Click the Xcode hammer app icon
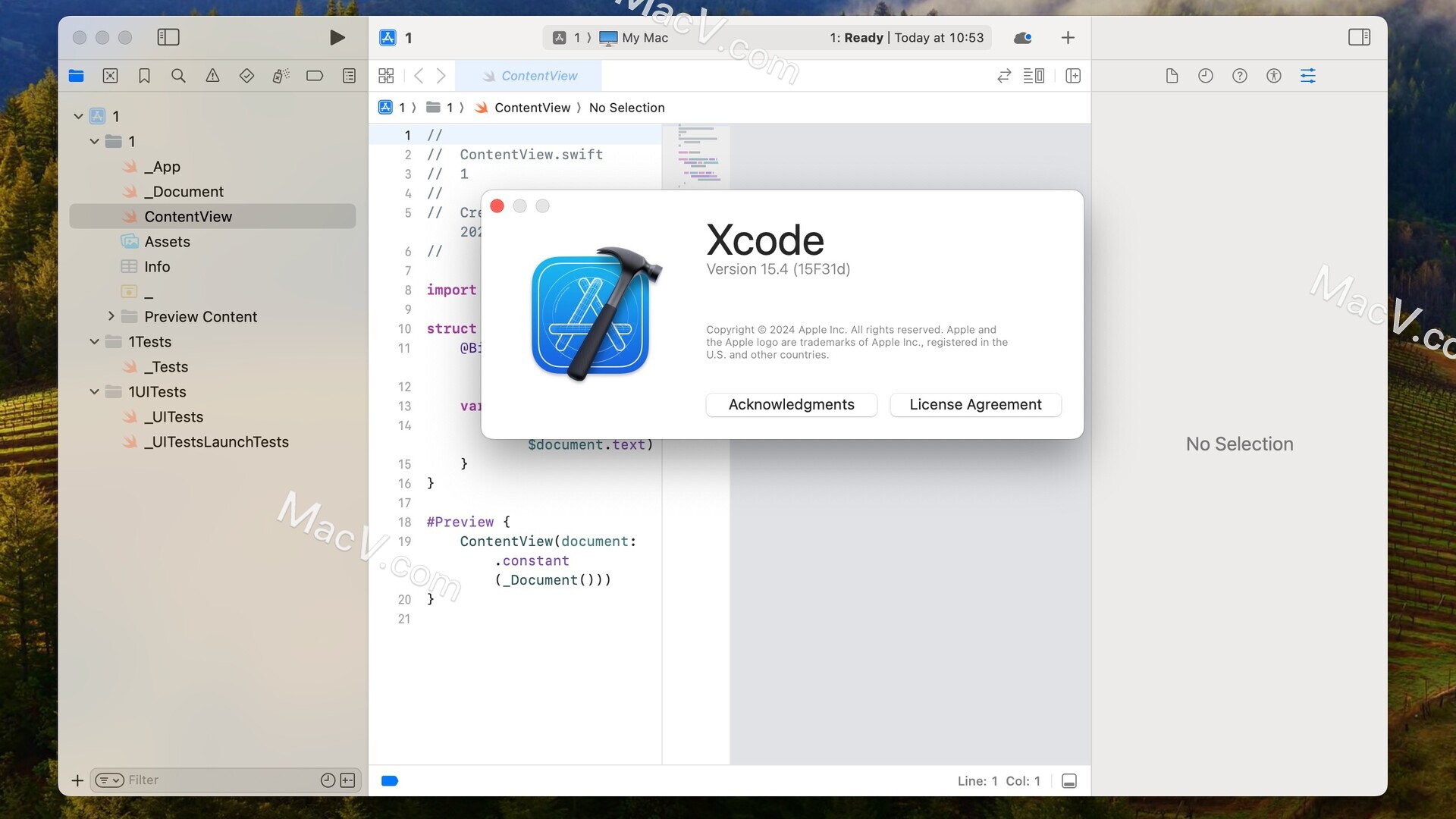This screenshot has width=1456, height=819. [595, 312]
